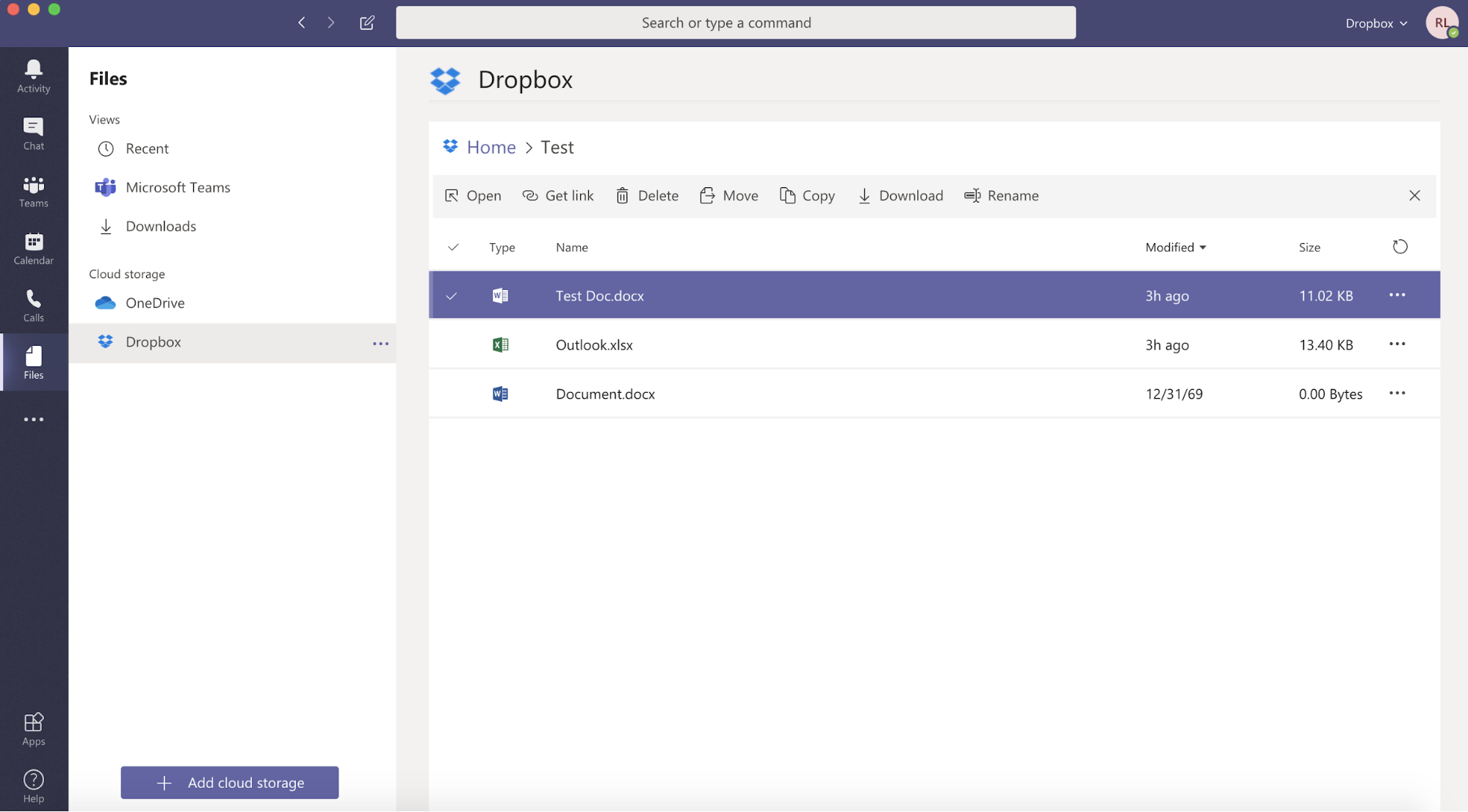Viewport: 1468px width, 812px height.
Task: Go to Calendar in left rail
Action: pos(34,248)
